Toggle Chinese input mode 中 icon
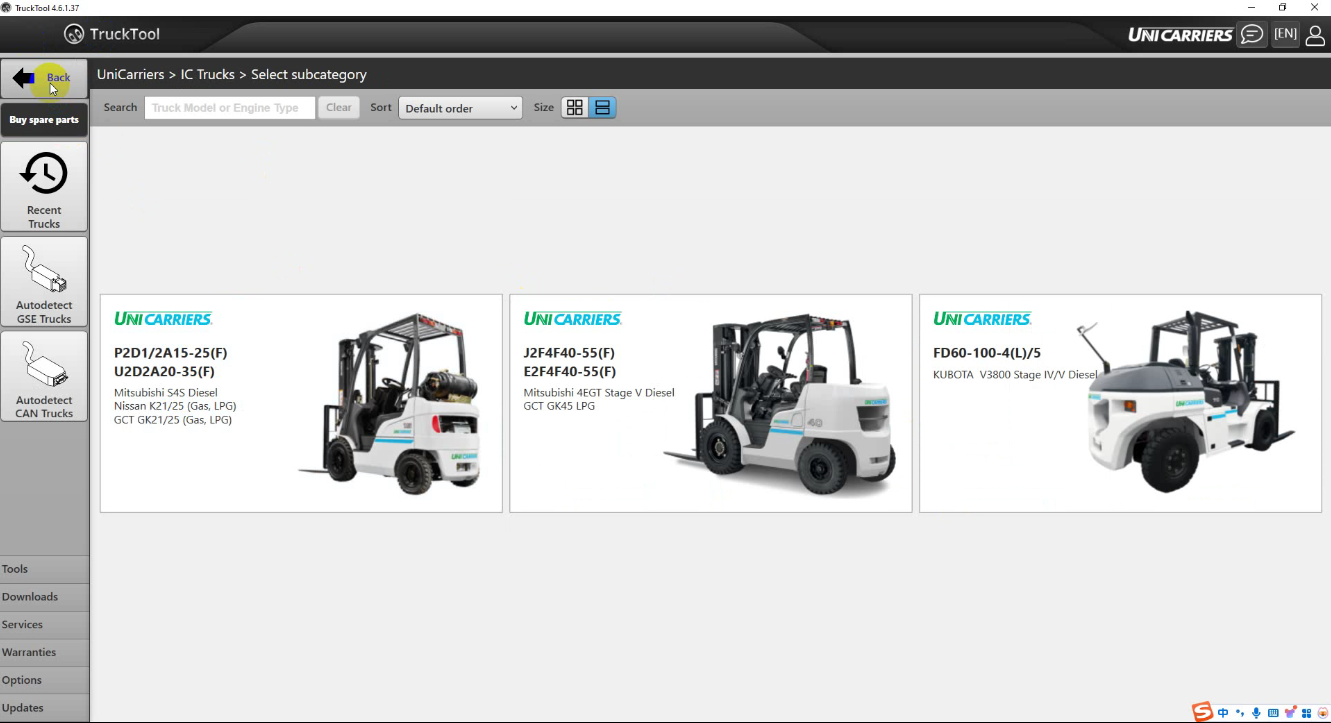This screenshot has width=1331, height=723. (x=1223, y=713)
